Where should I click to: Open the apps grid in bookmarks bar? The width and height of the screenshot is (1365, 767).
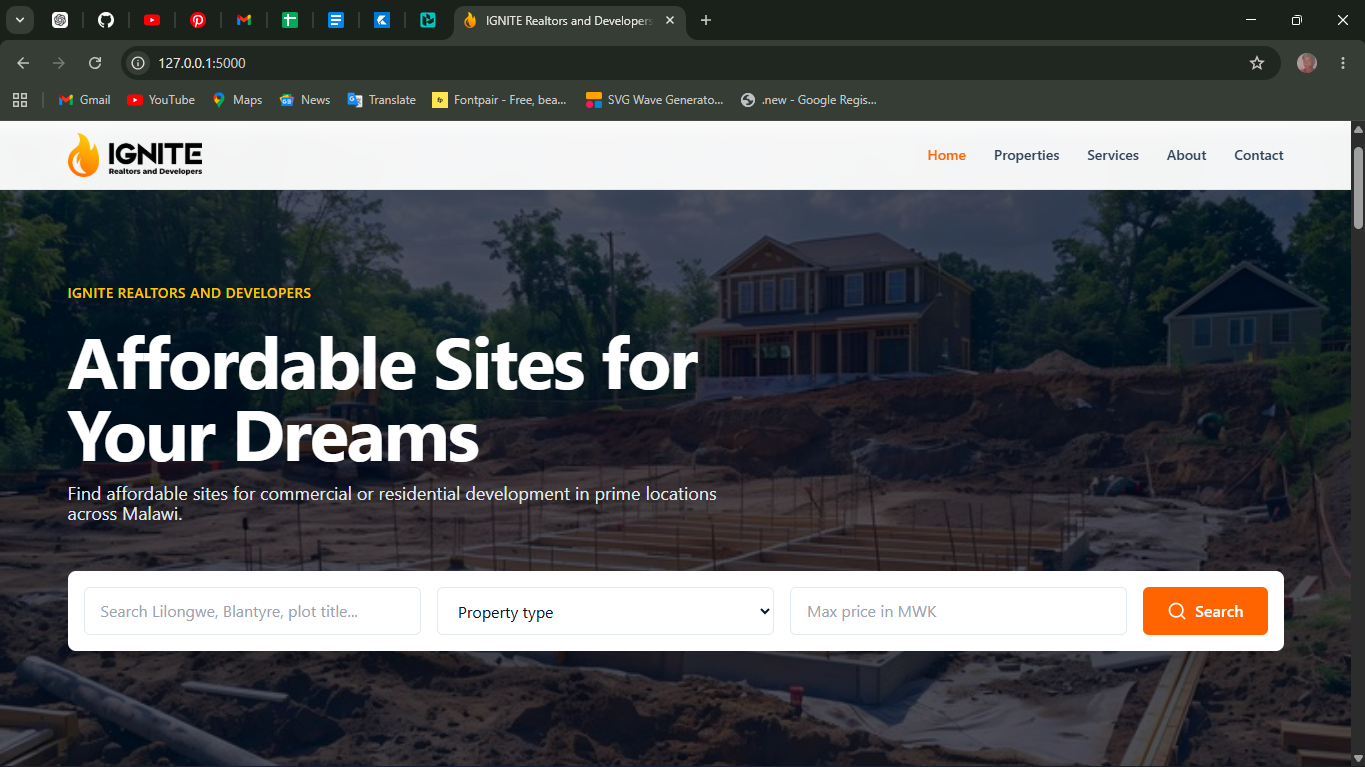[x=20, y=100]
